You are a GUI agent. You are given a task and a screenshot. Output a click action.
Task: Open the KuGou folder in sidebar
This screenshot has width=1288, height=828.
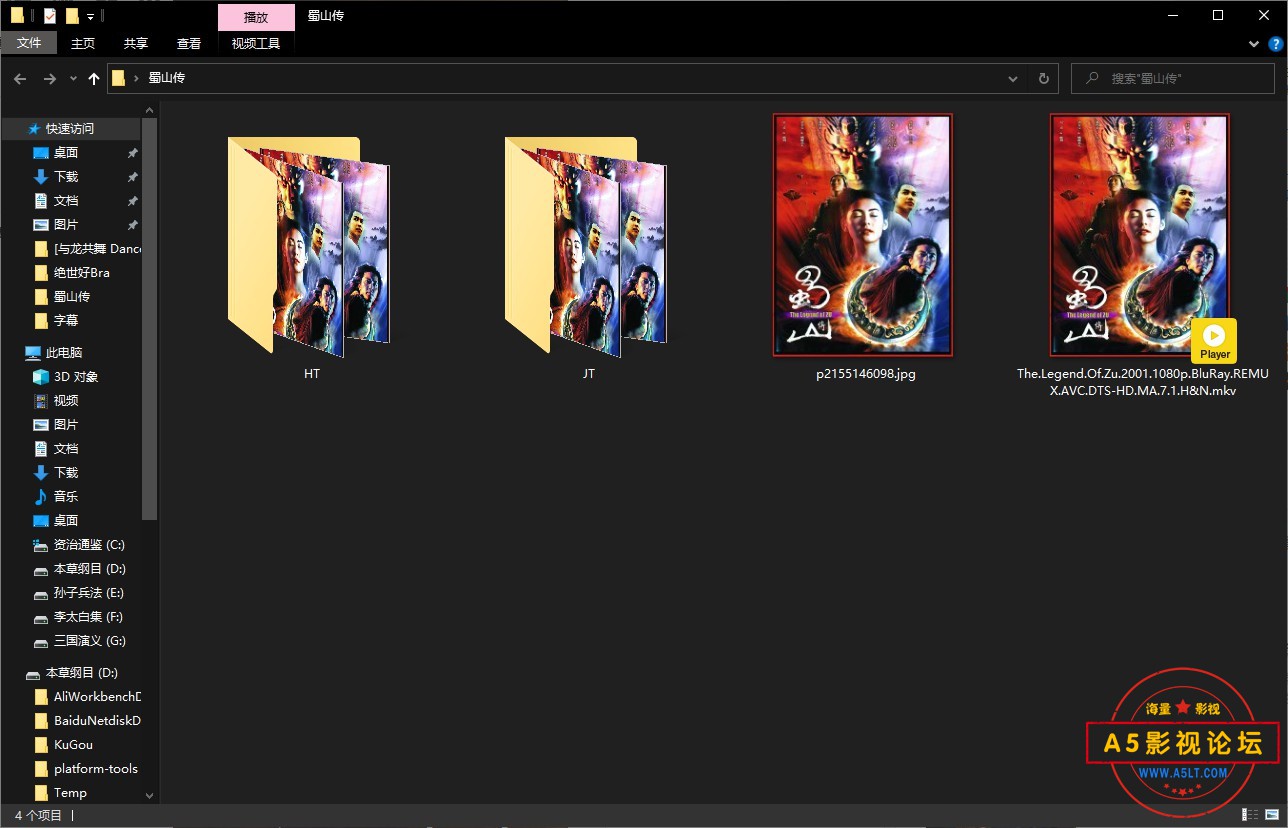click(x=73, y=744)
